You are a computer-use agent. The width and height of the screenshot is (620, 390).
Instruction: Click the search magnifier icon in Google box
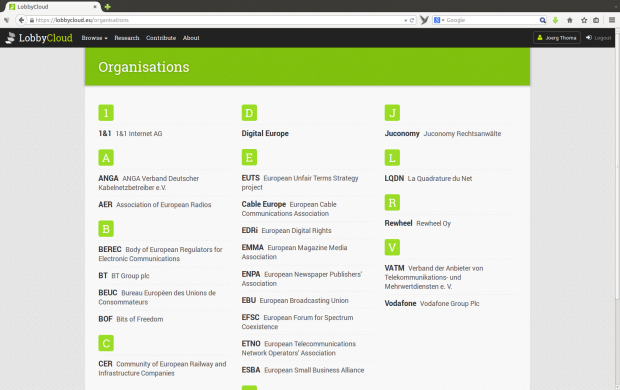click(542, 20)
